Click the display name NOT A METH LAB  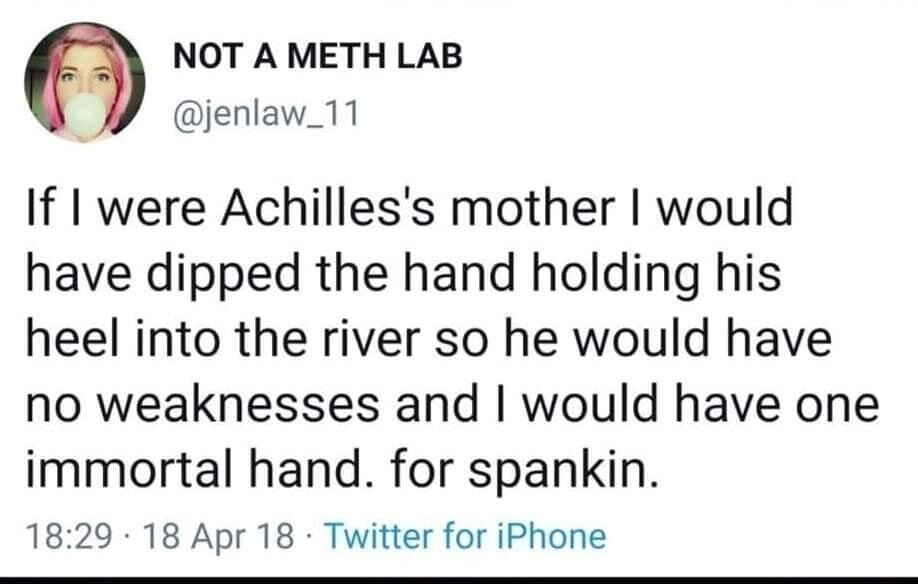318,56
